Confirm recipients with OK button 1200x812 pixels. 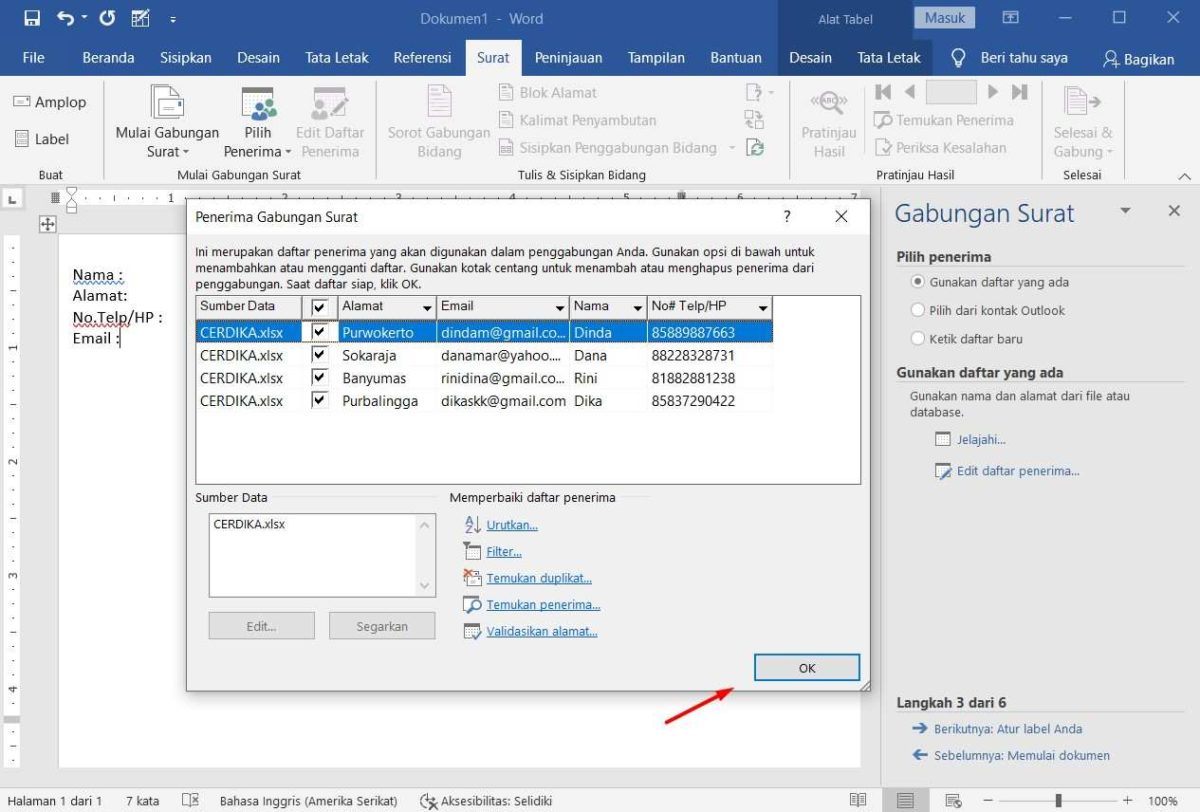pos(807,668)
